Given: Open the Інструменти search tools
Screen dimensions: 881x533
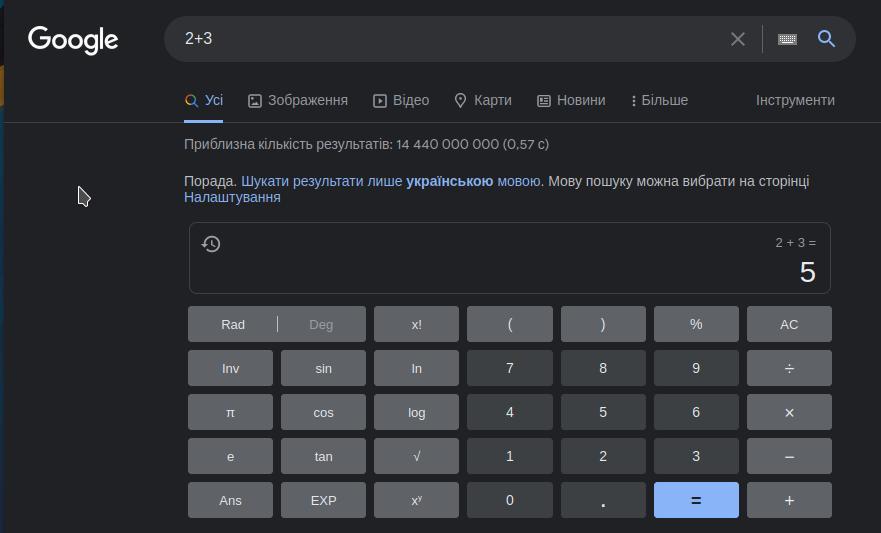Looking at the screenshot, I should point(795,100).
